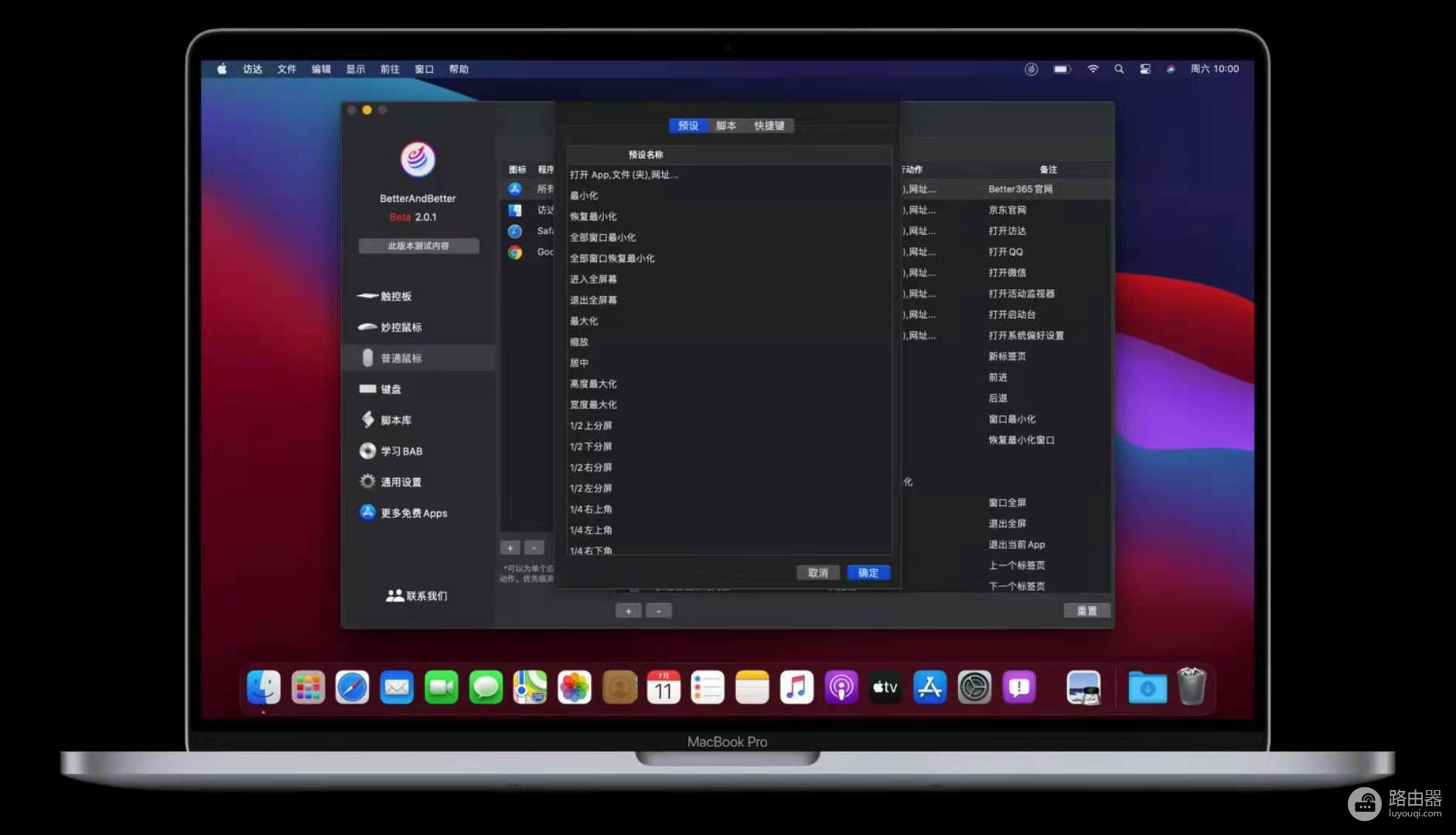Click the Wi-Fi icon in the menu bar
1456x835 pixels.
(x=1093, y=69)
